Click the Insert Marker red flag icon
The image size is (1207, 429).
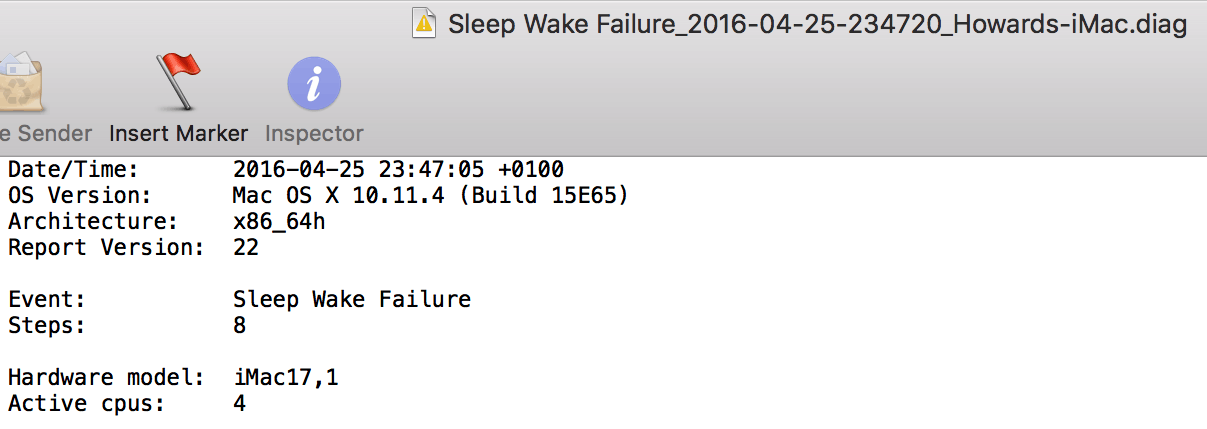coord(178,82)
